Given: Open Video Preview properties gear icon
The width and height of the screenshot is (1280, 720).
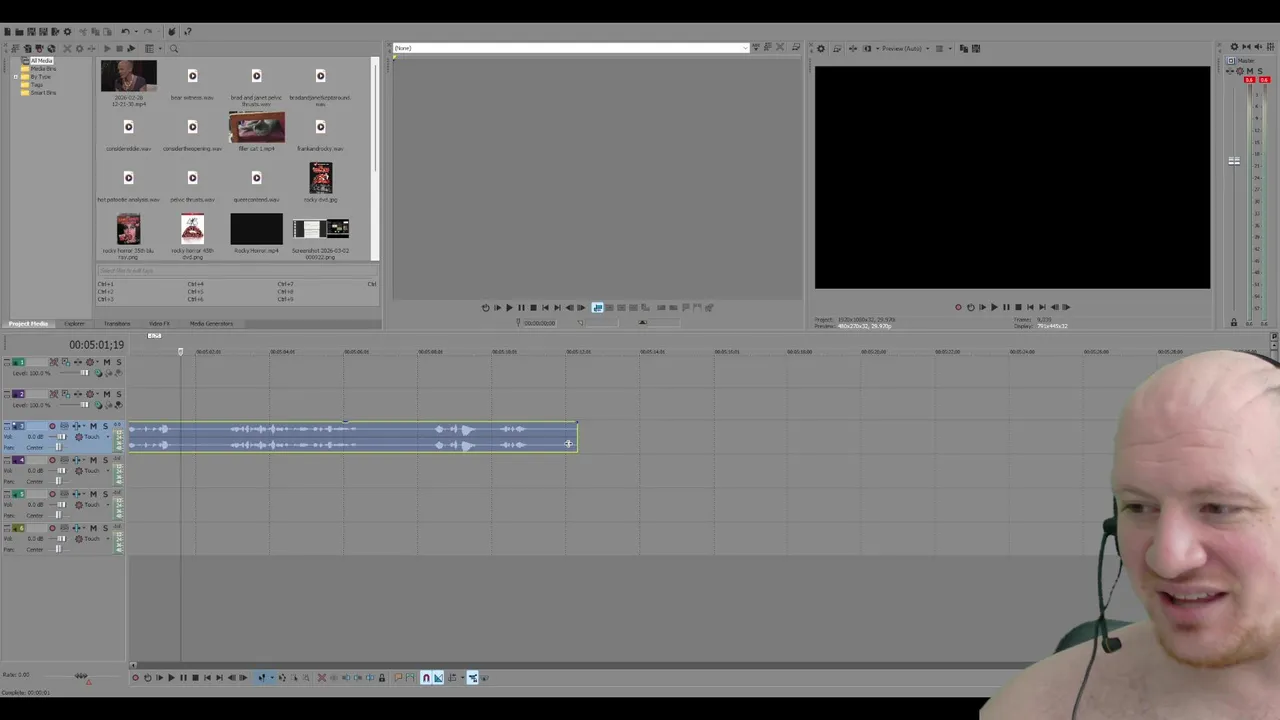Looking at the screenshot, I should (x=821, y=48).
